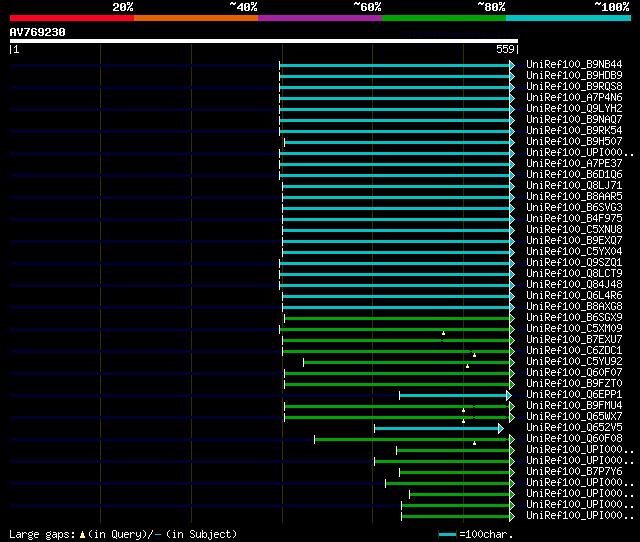Viewport: 640px width, 542px height.
Task: Open hit UniRef100_B9HDB9
Action: click(574, 76)
